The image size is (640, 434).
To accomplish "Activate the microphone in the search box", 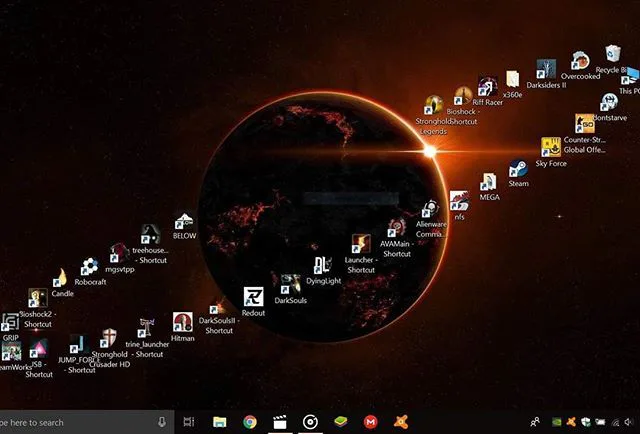I will (x=162, y=422).
